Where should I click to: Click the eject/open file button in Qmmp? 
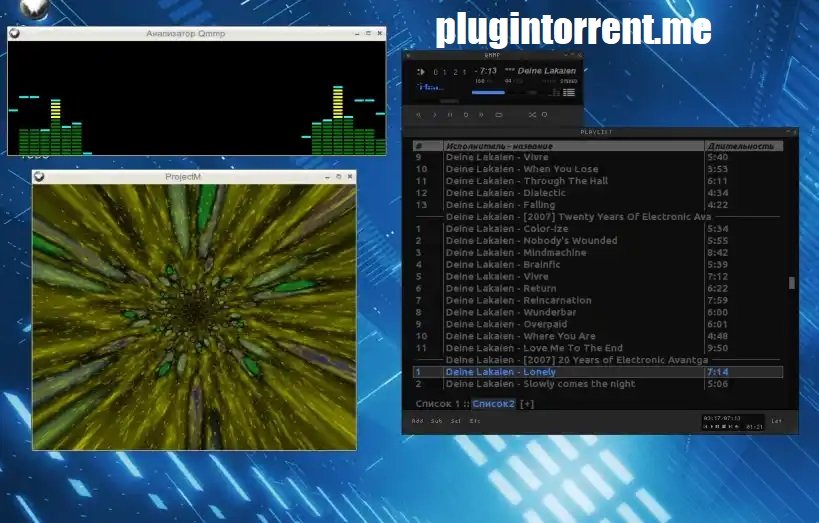[x=499, y=115]
